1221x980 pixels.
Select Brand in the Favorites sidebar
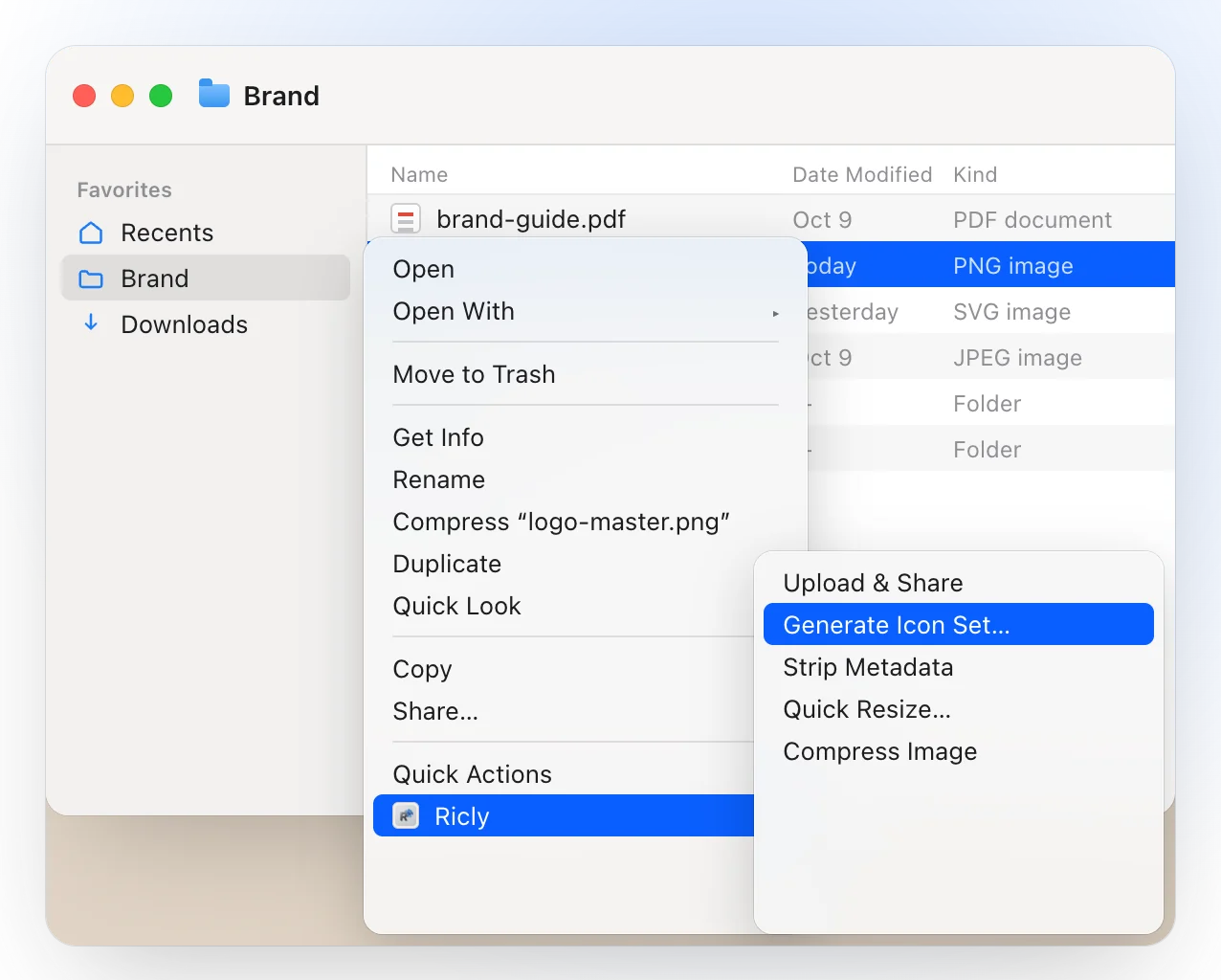pyautogui.click(x=206, y=278)
